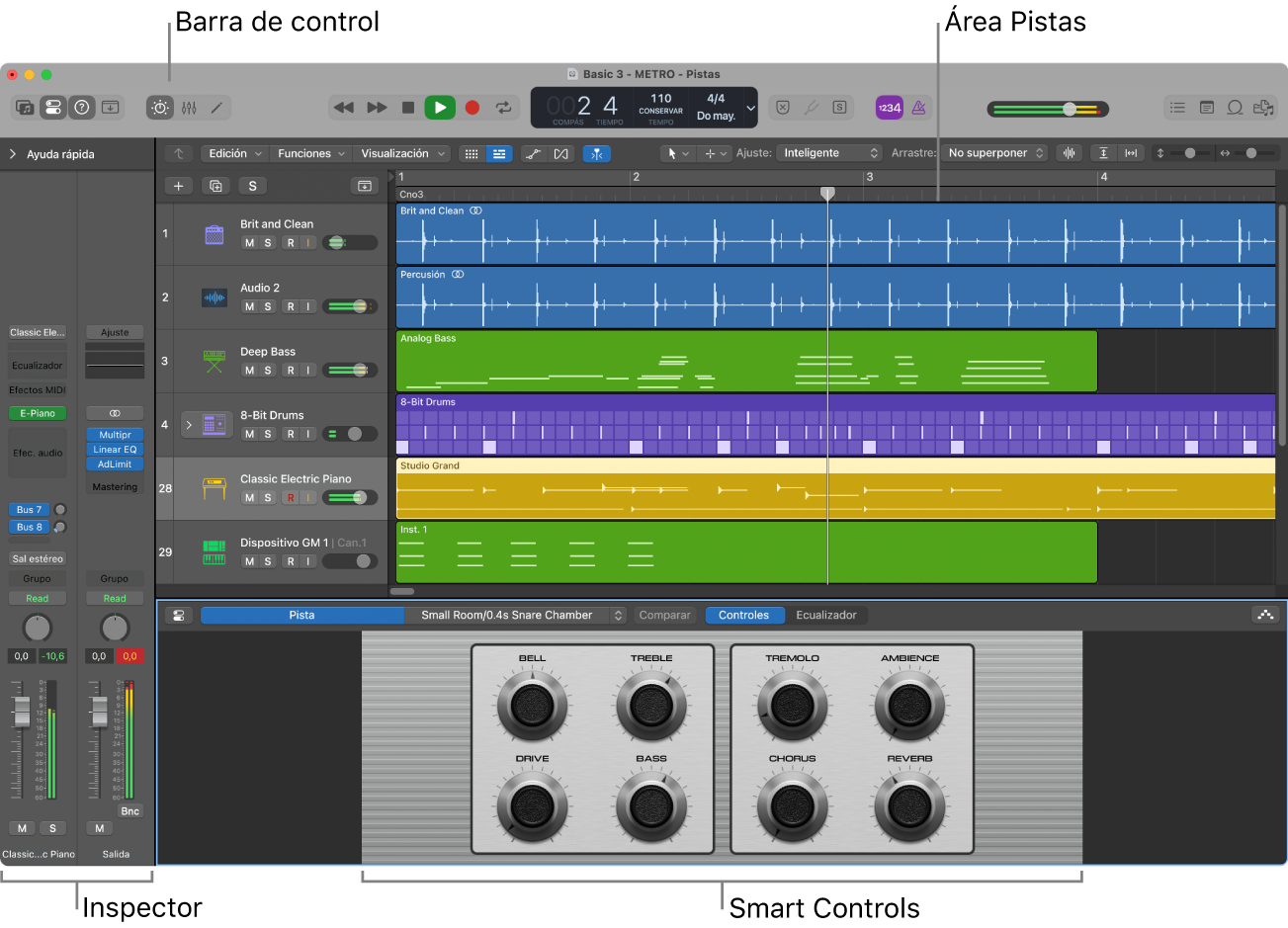This screenshot has width=1288, height=928.
Task: Open the List Editors icon
Action: tap(1177, 108)
